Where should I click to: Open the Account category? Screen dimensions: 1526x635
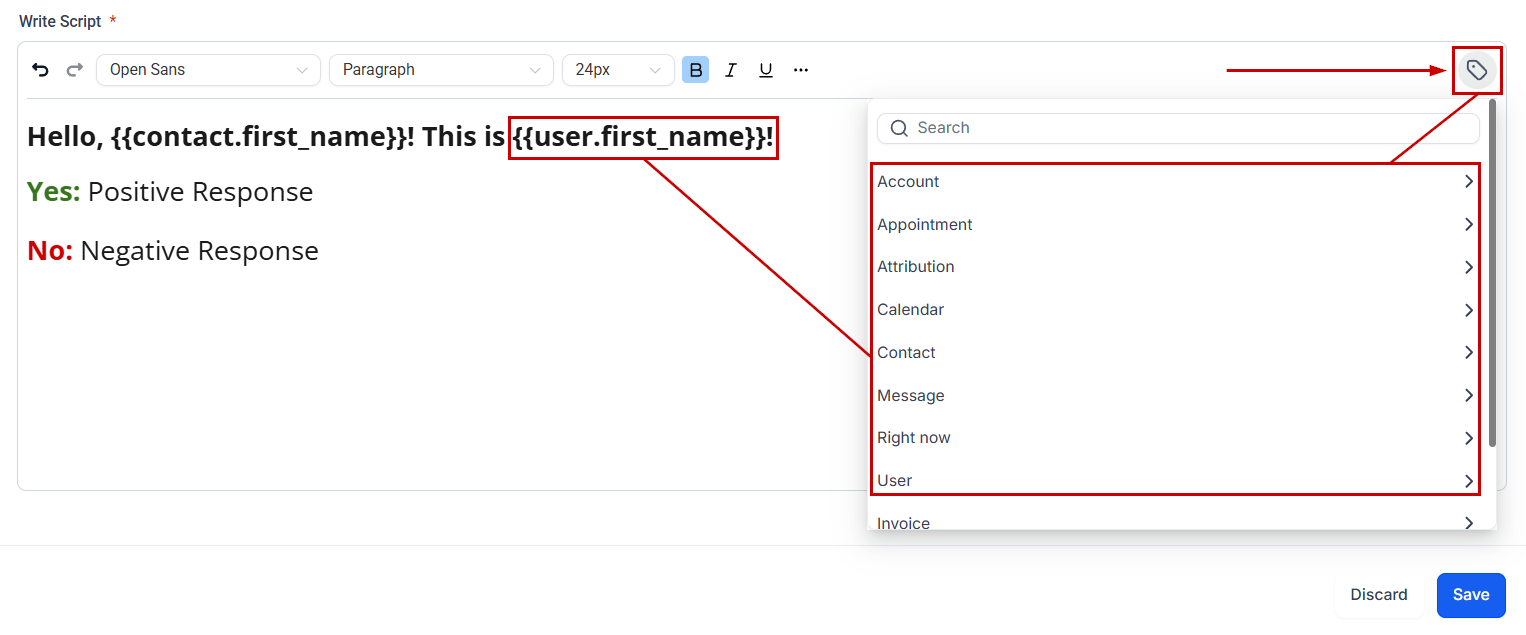pyautogui.click(x=1176, y=181)
